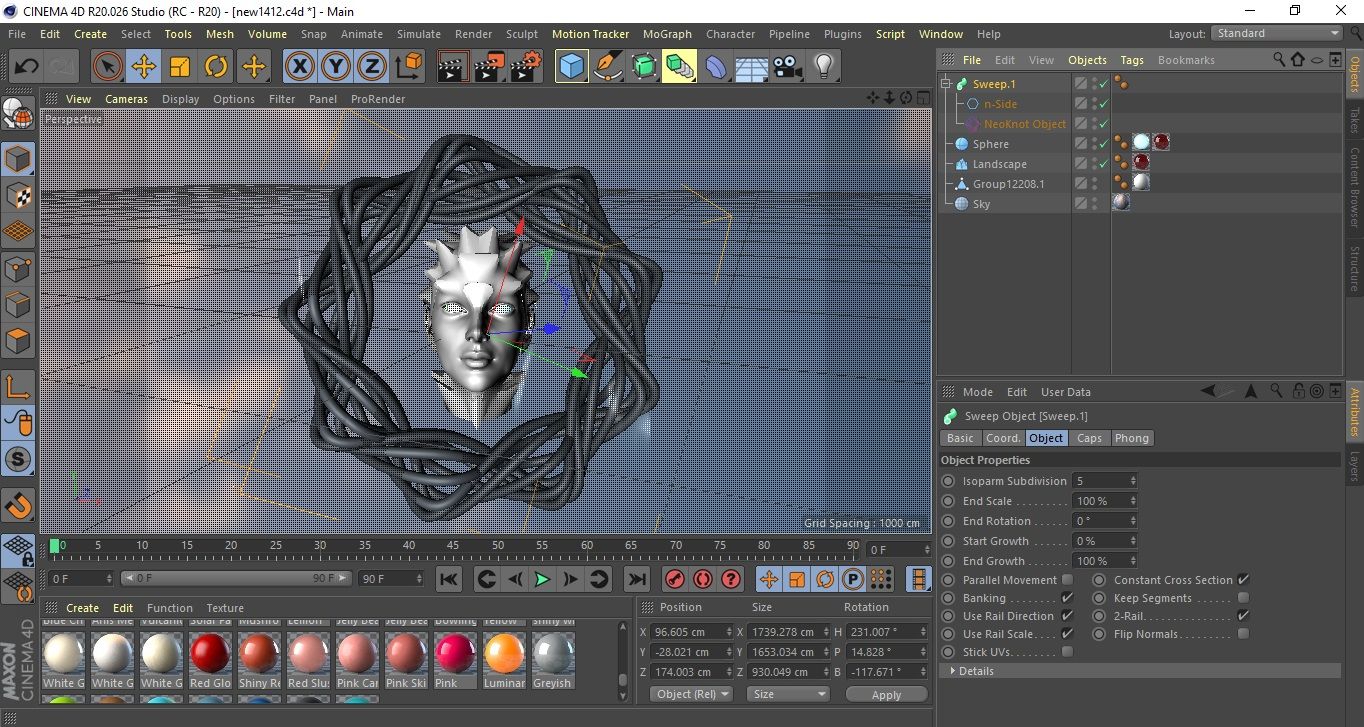
Task: Open the Layout Standard dropdown
Action: pyautogui.click(x=1277, y=33)
